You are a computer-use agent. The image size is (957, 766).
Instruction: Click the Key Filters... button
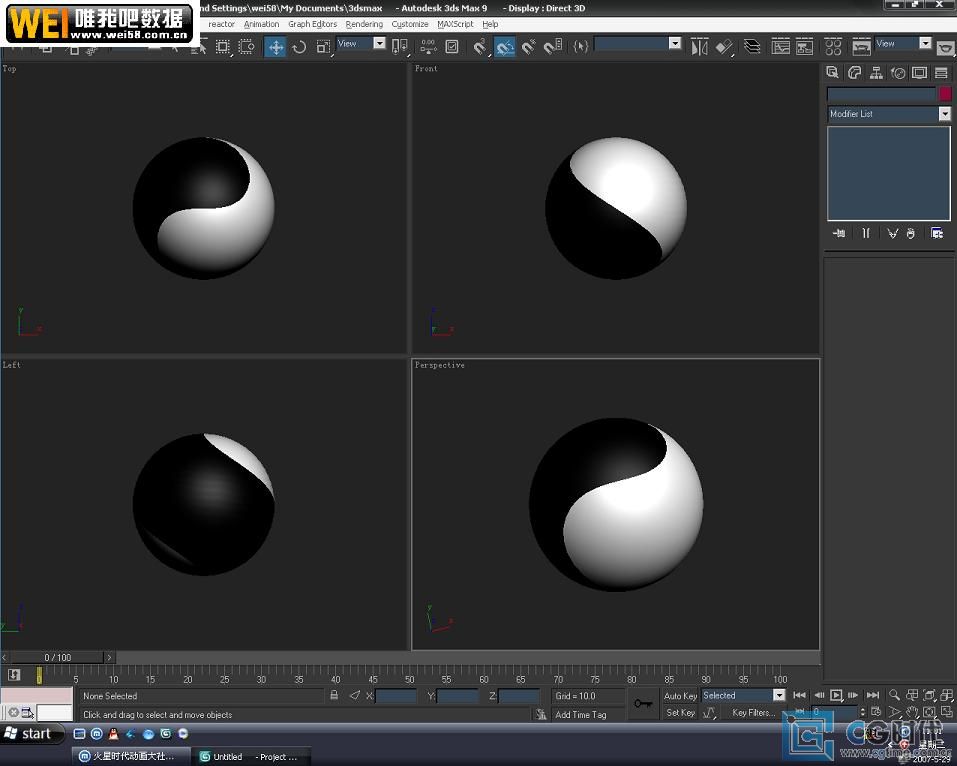tap(754, 712)
